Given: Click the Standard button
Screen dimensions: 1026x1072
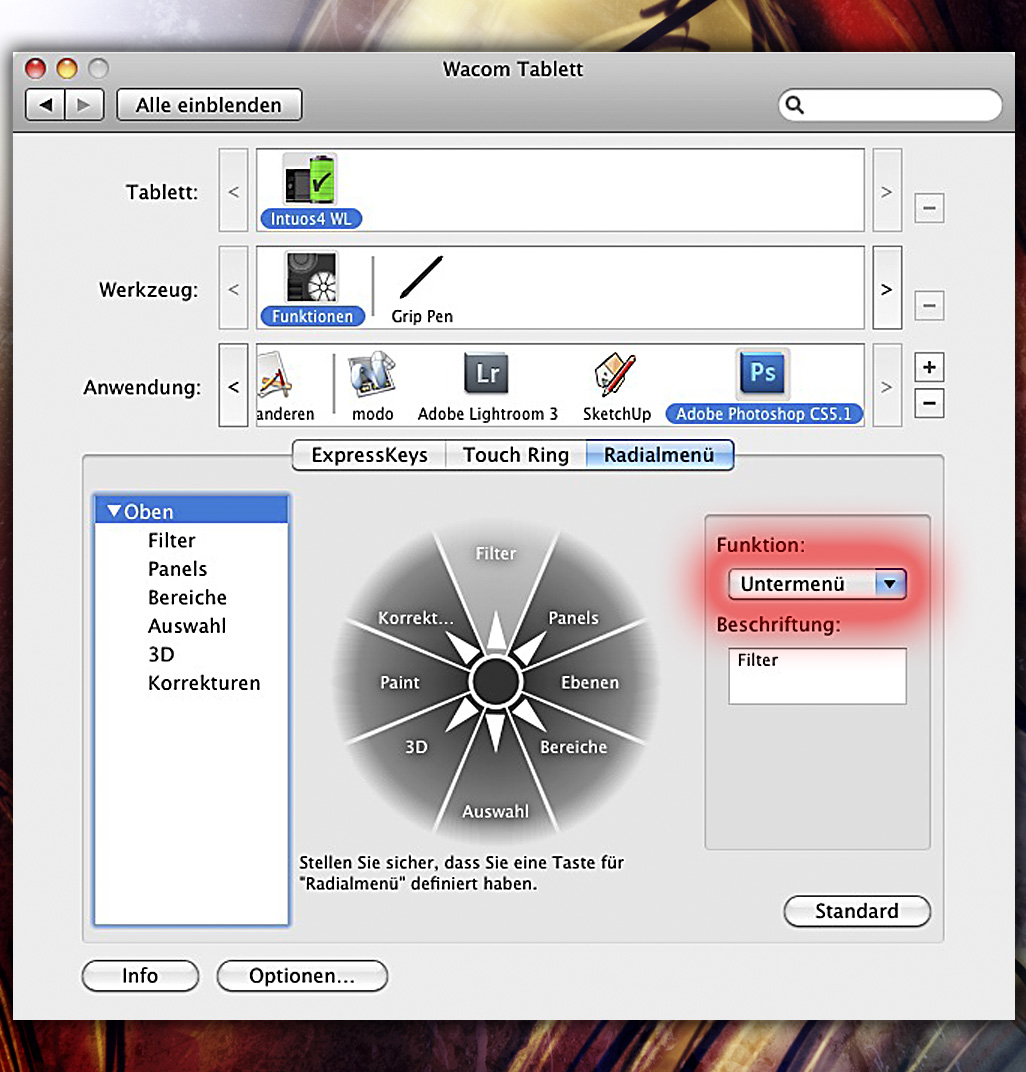Looking at the screenshot, I should pyautogui.click(x=856, y=911).
